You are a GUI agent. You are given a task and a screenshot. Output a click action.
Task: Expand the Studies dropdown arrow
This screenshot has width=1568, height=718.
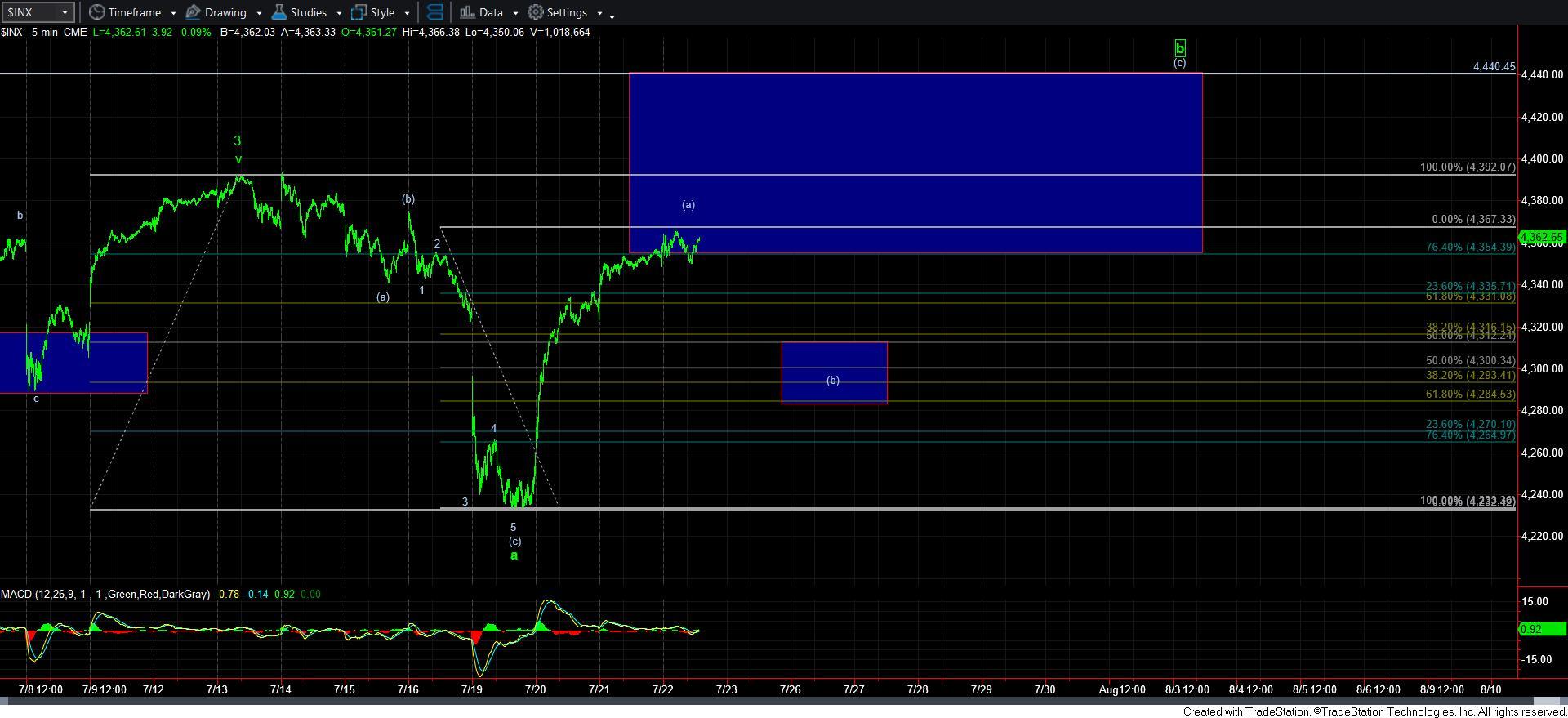point(339,13)
